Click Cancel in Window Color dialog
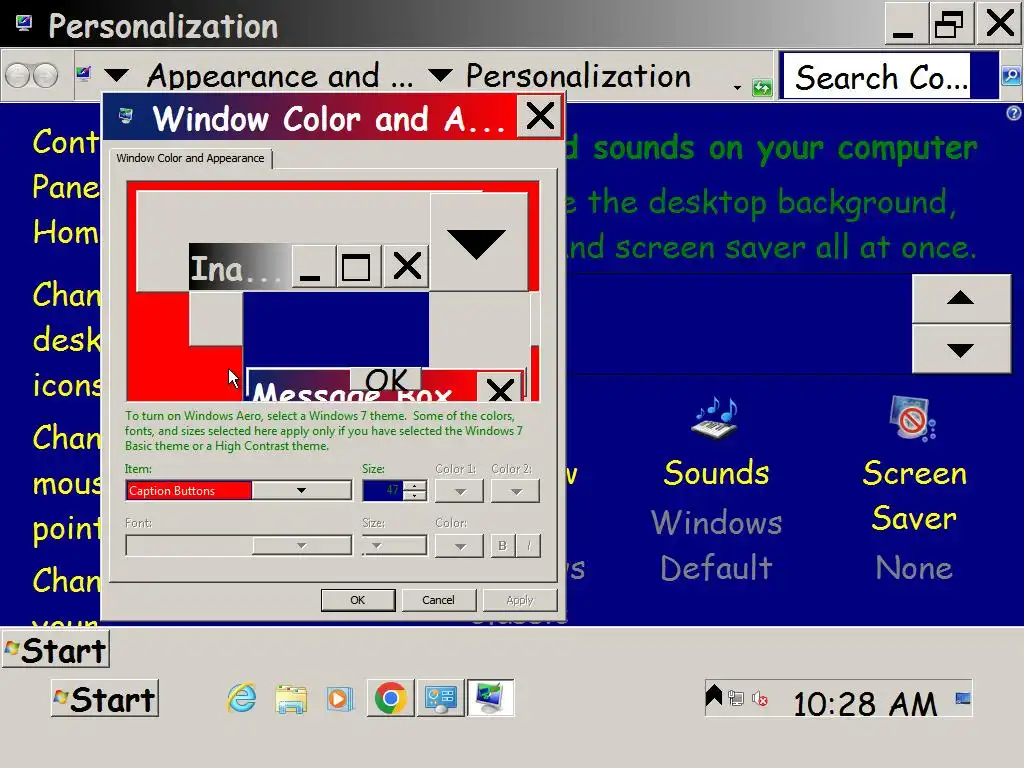Image resolution: width=1024 pixels, height=768 pixels. point(438,600)
